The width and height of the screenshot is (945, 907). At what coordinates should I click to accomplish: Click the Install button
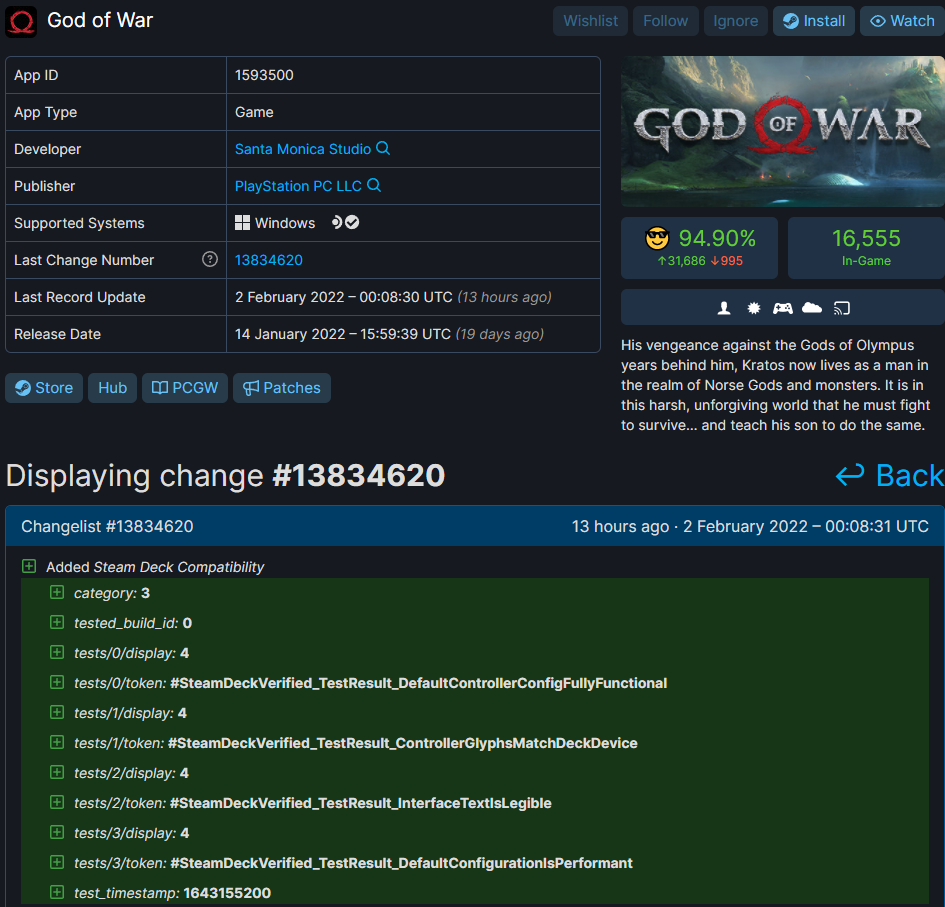[x=813, y=21]
